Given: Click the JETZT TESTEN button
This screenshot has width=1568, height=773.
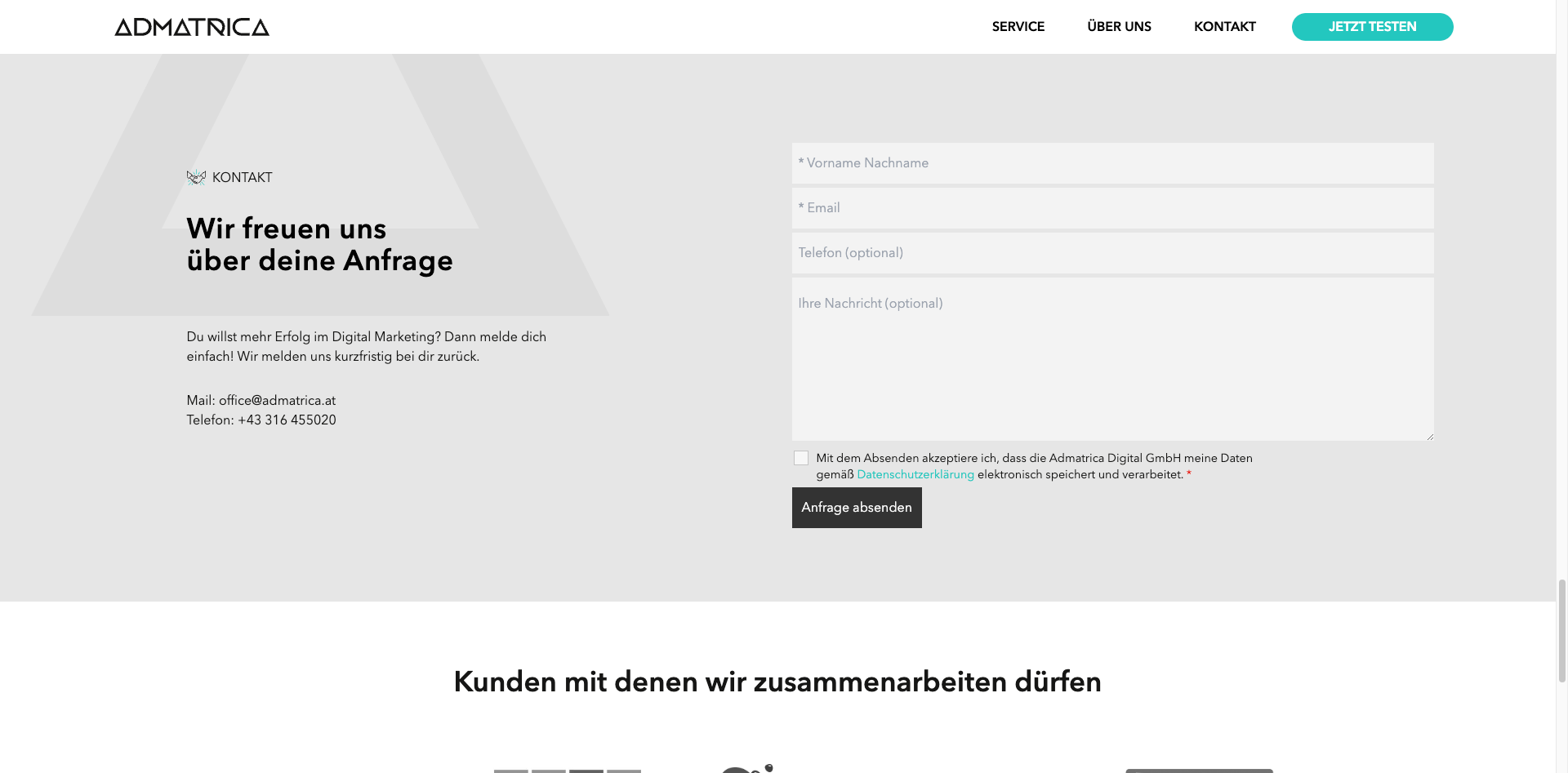Looking at the screenshot, I should [x=1372, y=27].
